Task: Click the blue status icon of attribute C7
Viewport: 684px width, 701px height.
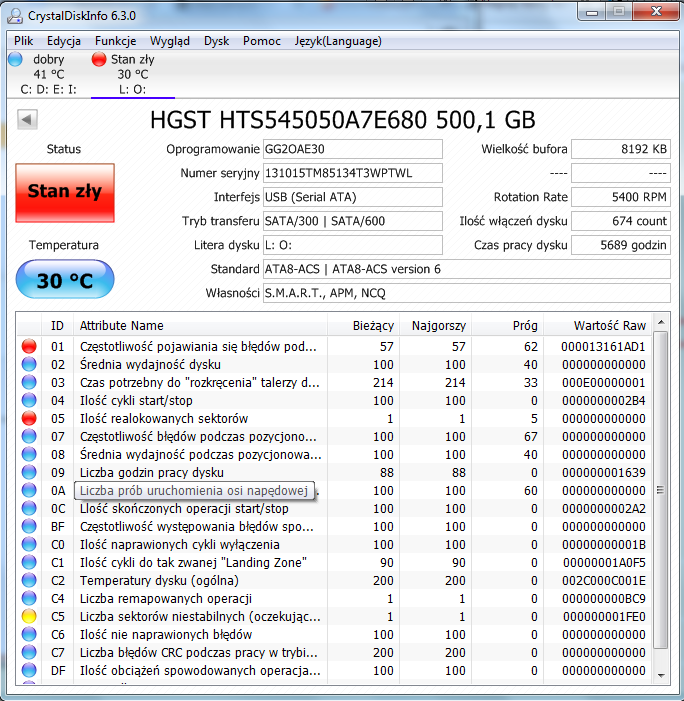Action: (x=29, y=652)
